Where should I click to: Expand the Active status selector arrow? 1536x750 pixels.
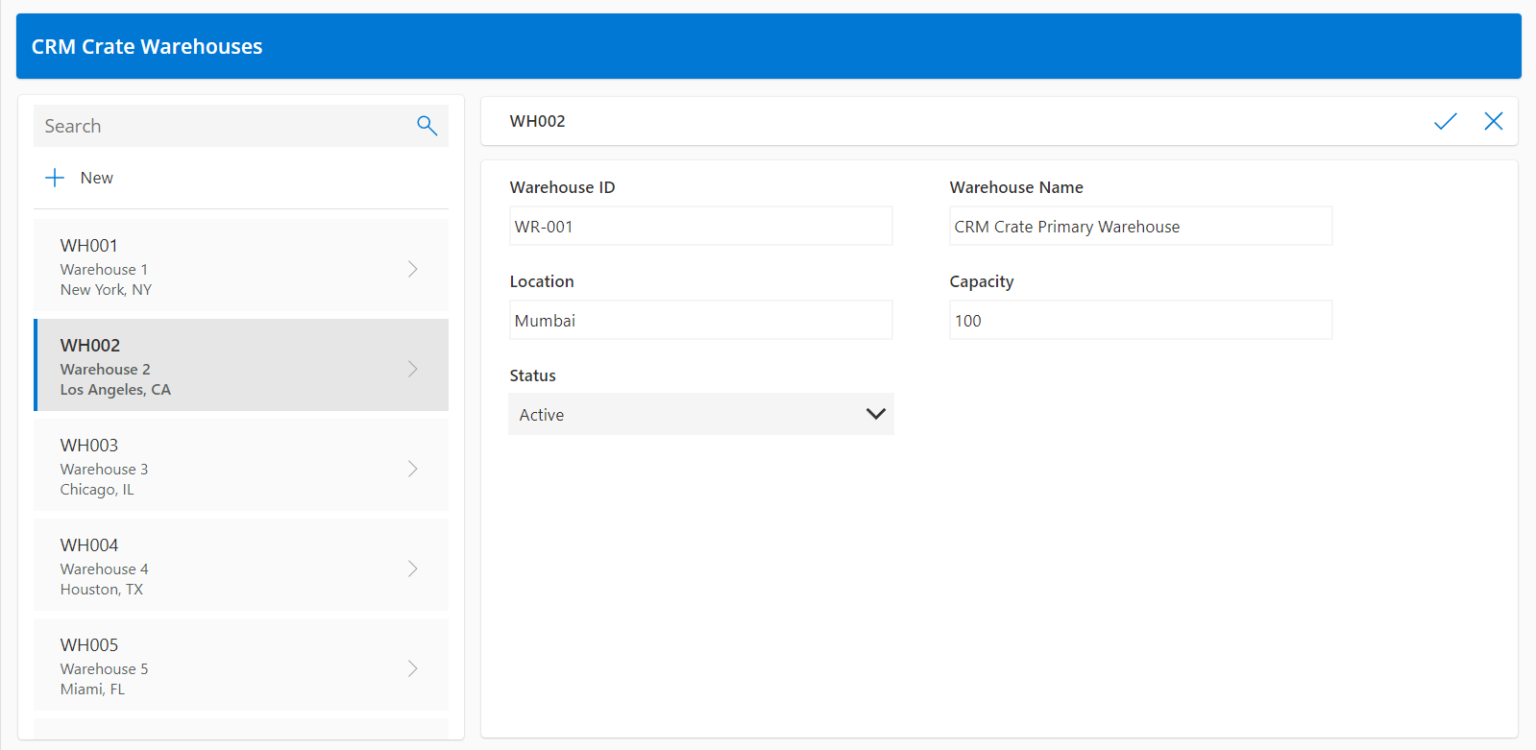(875, 413)
